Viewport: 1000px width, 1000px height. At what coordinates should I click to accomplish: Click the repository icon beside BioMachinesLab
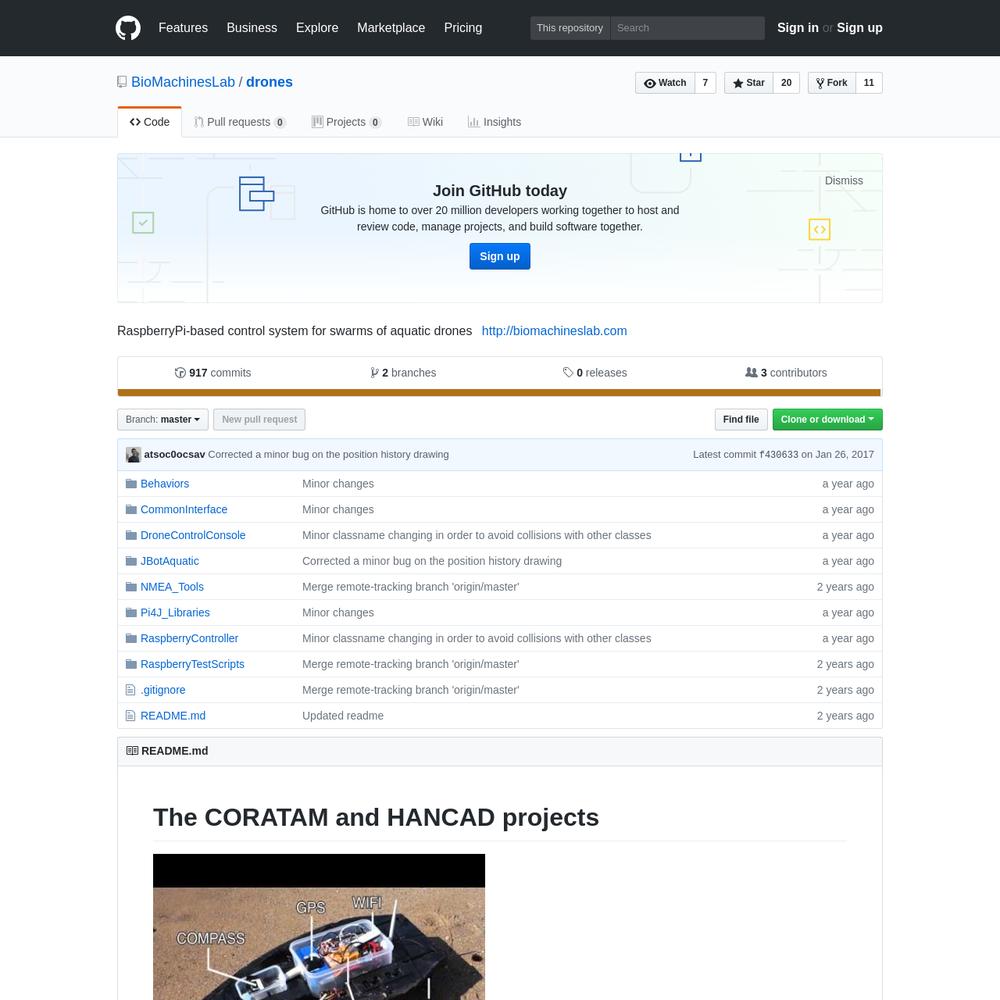point(122,82)
